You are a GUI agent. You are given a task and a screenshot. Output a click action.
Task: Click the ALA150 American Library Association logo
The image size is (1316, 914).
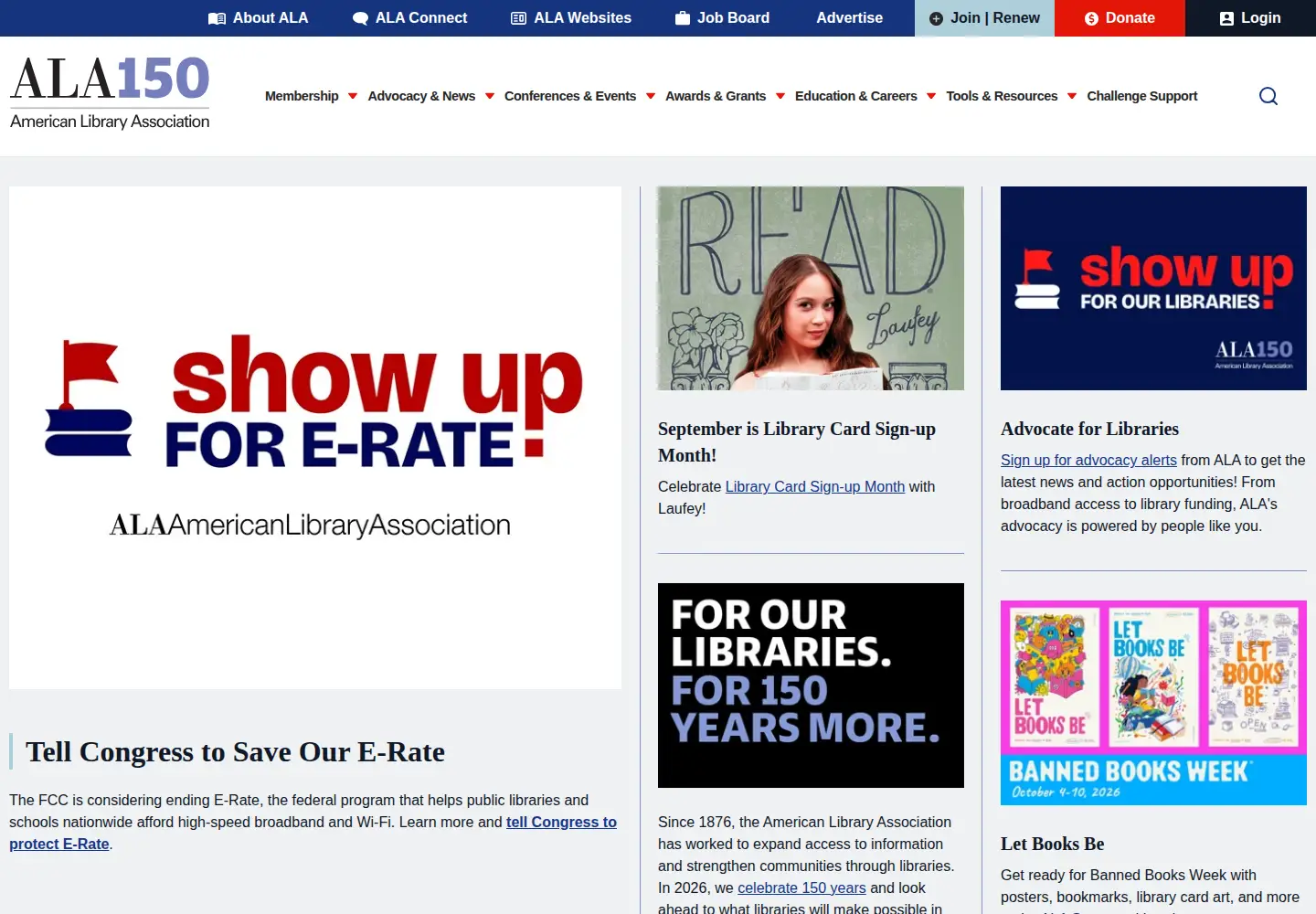click(x=110, y=92)
